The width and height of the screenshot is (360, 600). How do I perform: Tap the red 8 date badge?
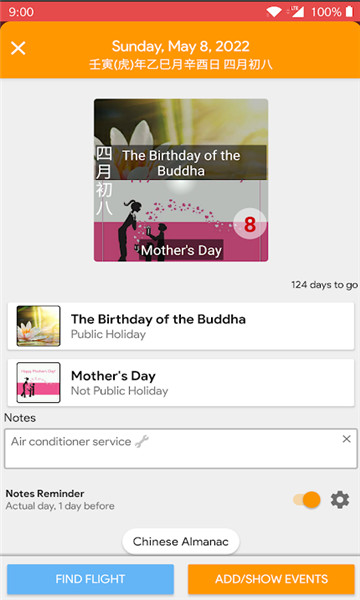pyautogui.click(x=250, y=225)
